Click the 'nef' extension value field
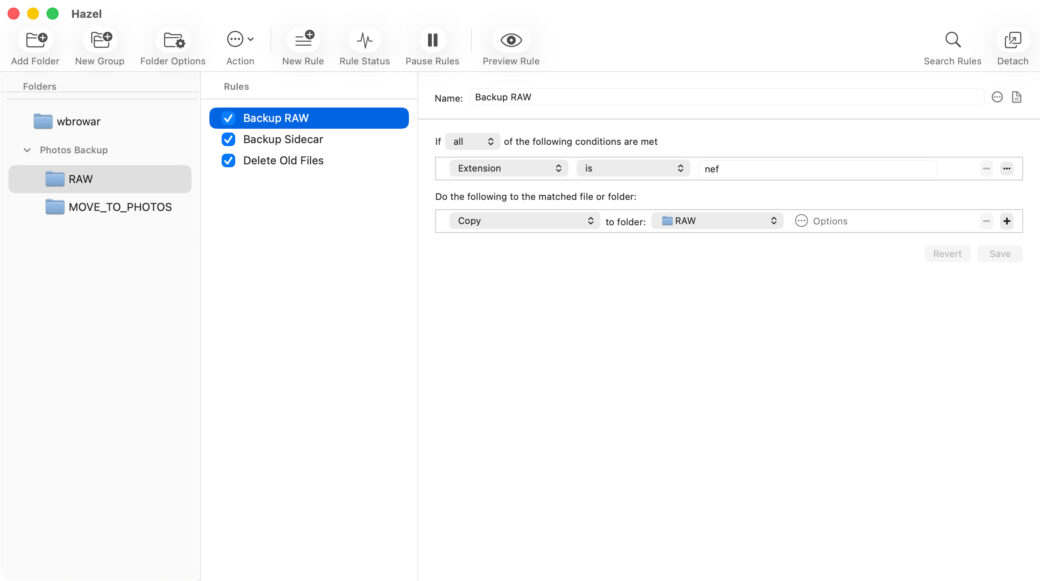Viewport: 1040px width, 581px height. click(817, 169)
